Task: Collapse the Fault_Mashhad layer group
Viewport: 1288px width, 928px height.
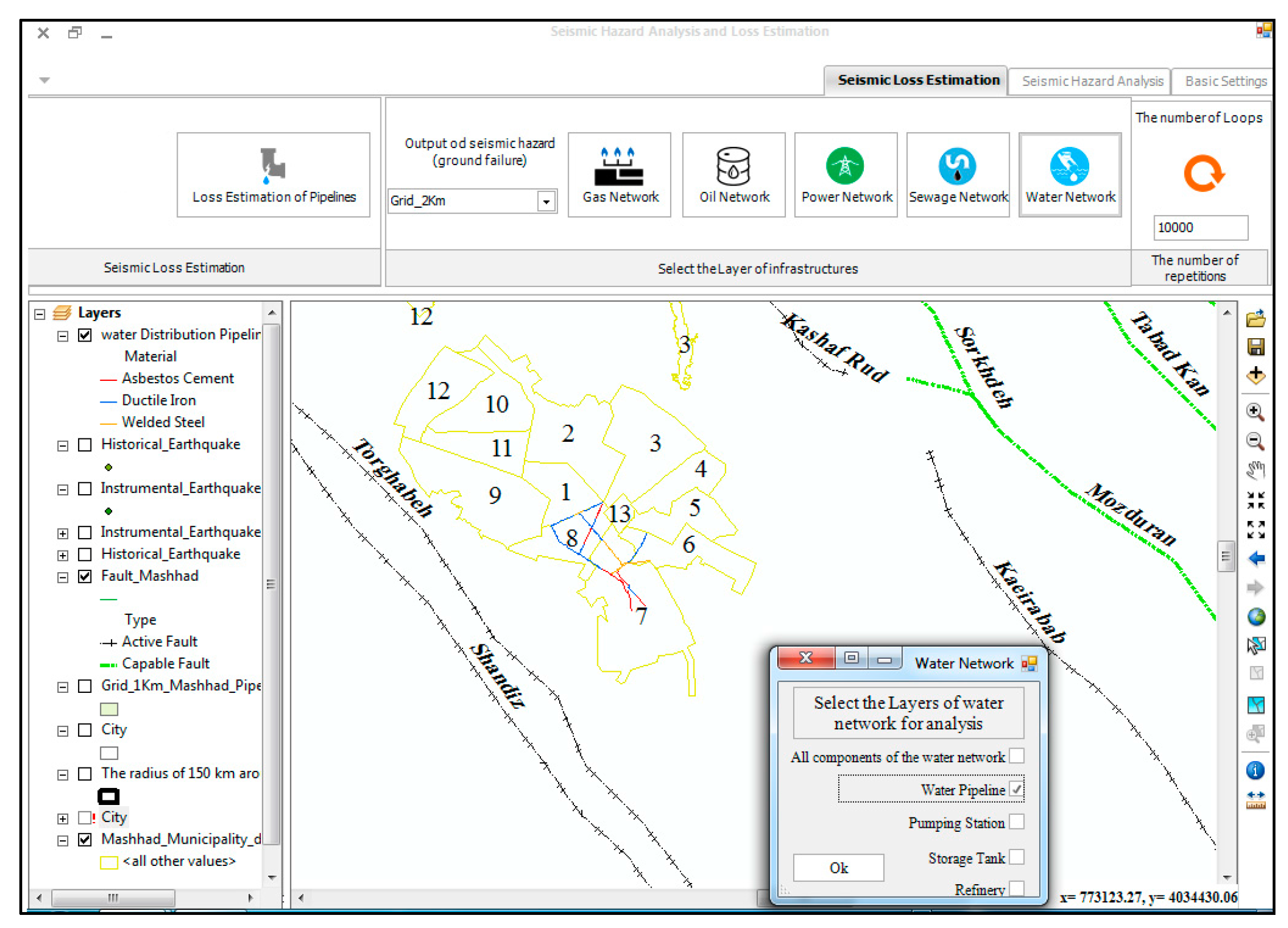Action: coord(63,577)
